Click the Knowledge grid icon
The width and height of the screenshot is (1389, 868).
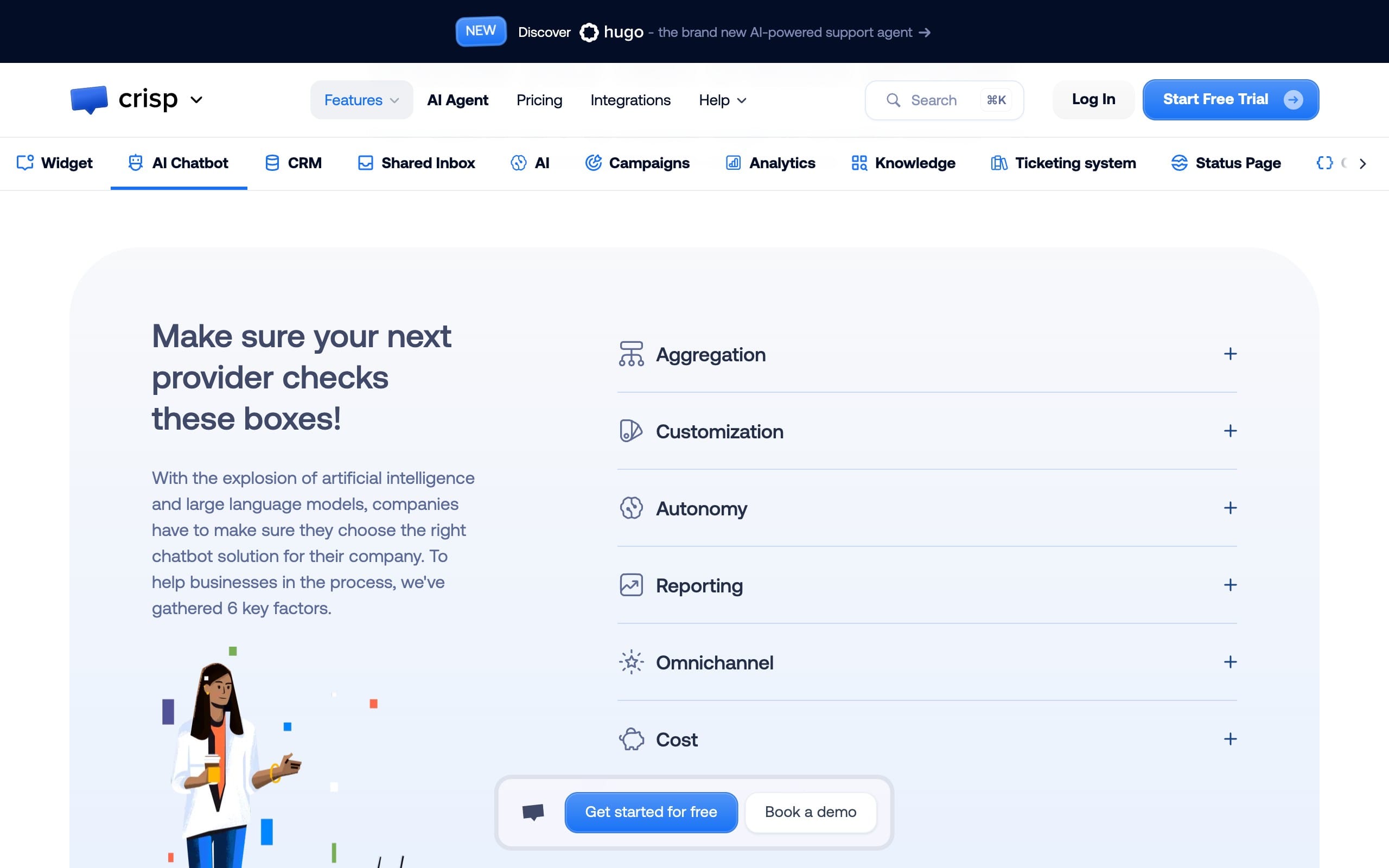click(859, 163)
